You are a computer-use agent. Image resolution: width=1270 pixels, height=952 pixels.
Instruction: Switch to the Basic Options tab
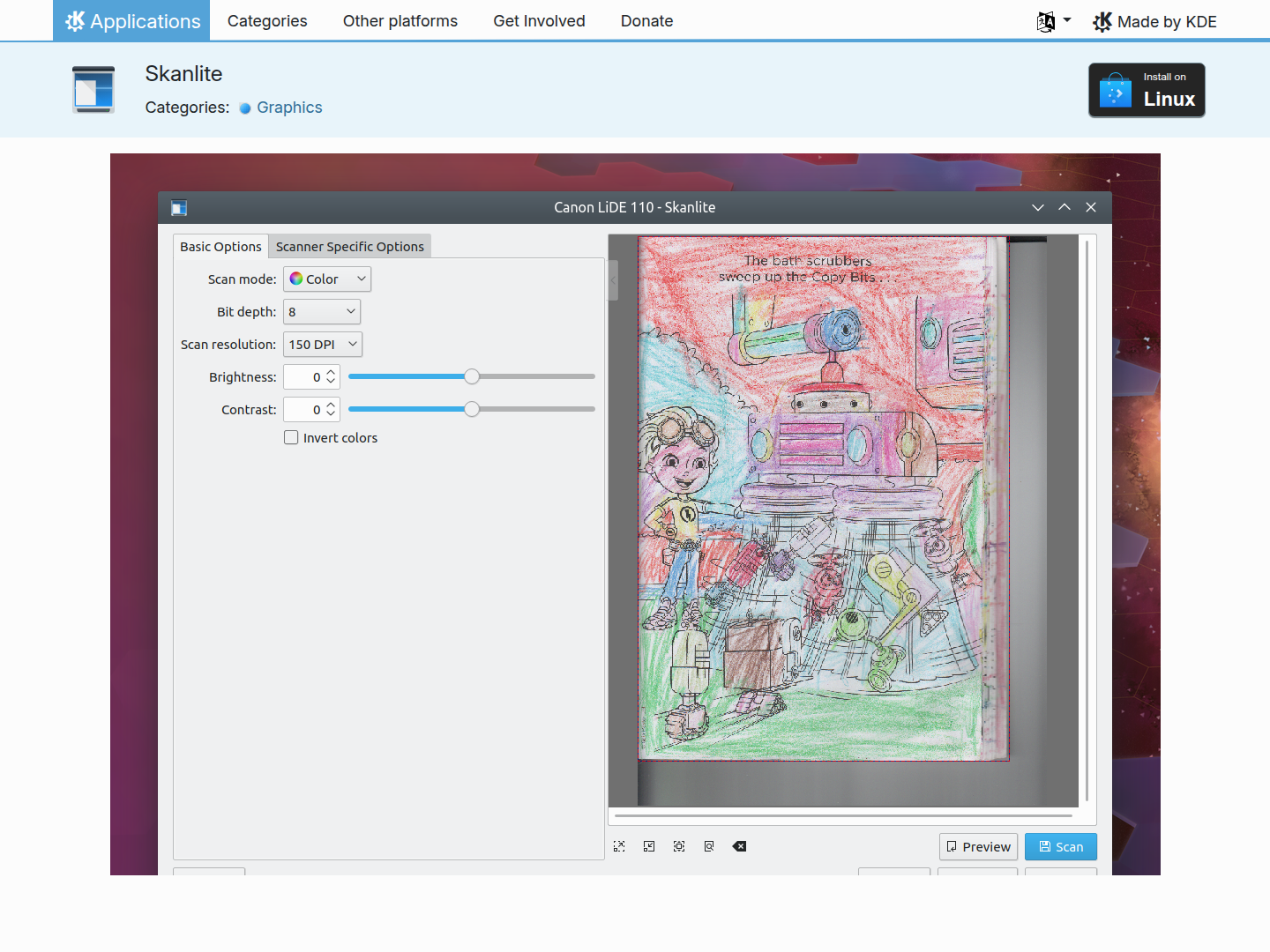click(x=220, y=247)
